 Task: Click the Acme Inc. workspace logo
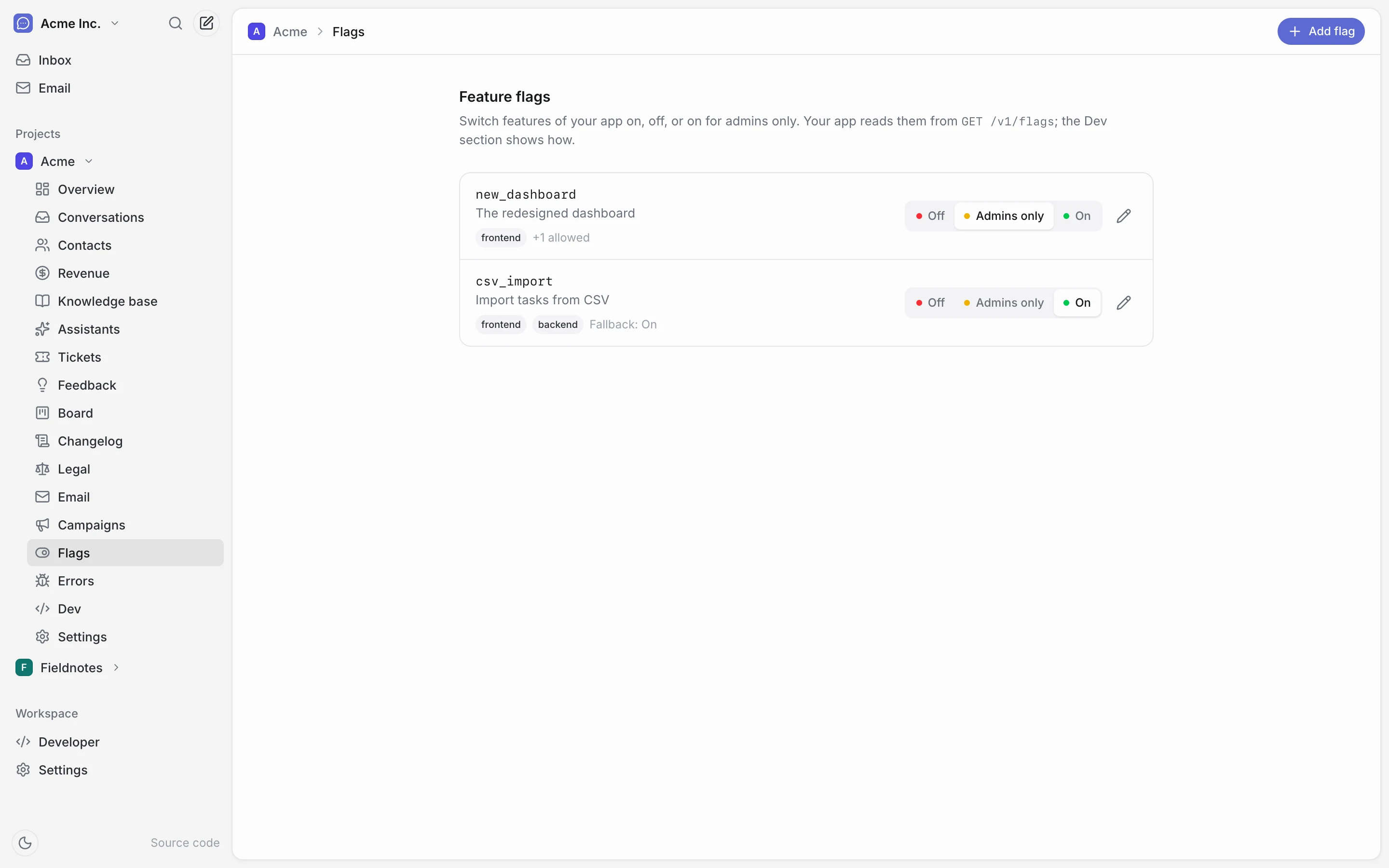pos(23,24)
